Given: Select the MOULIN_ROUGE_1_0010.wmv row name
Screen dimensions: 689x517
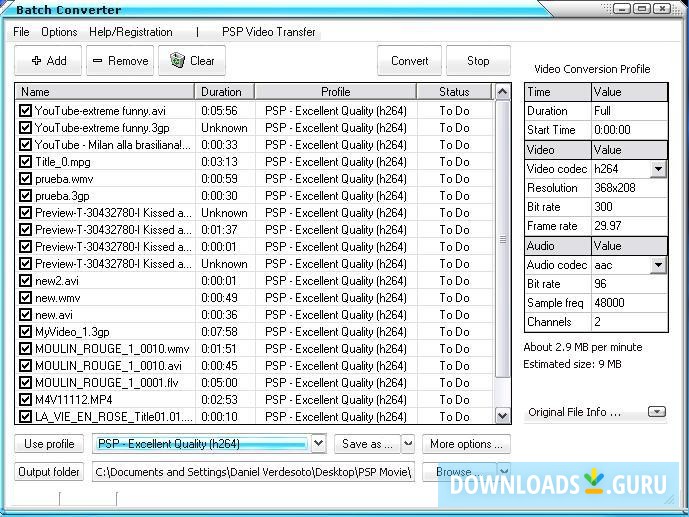Looking at the screenshot, I should (x=112, y=349).
